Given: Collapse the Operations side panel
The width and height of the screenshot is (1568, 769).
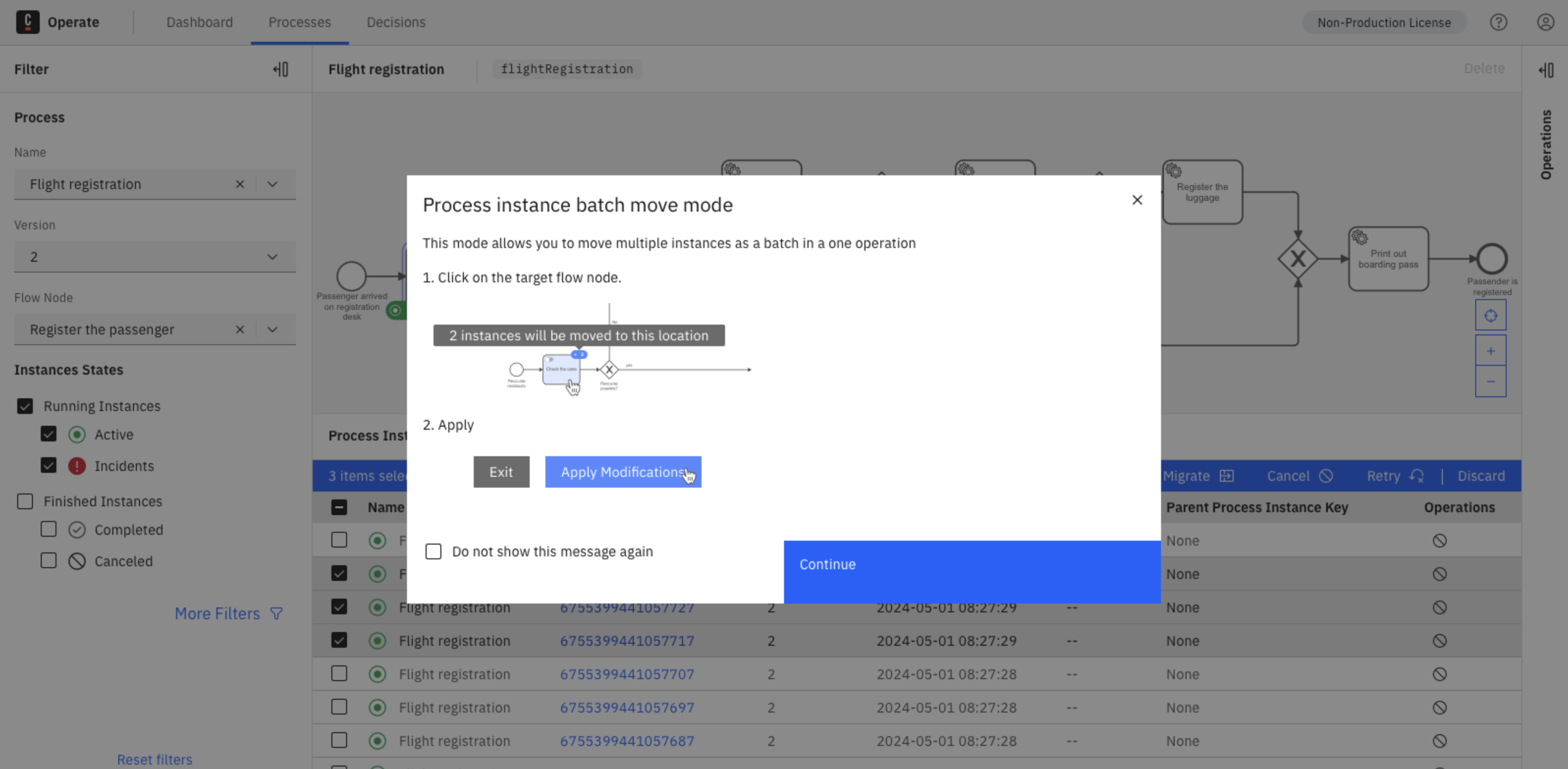Looking at the screenshot, I should coord(1547,71).
